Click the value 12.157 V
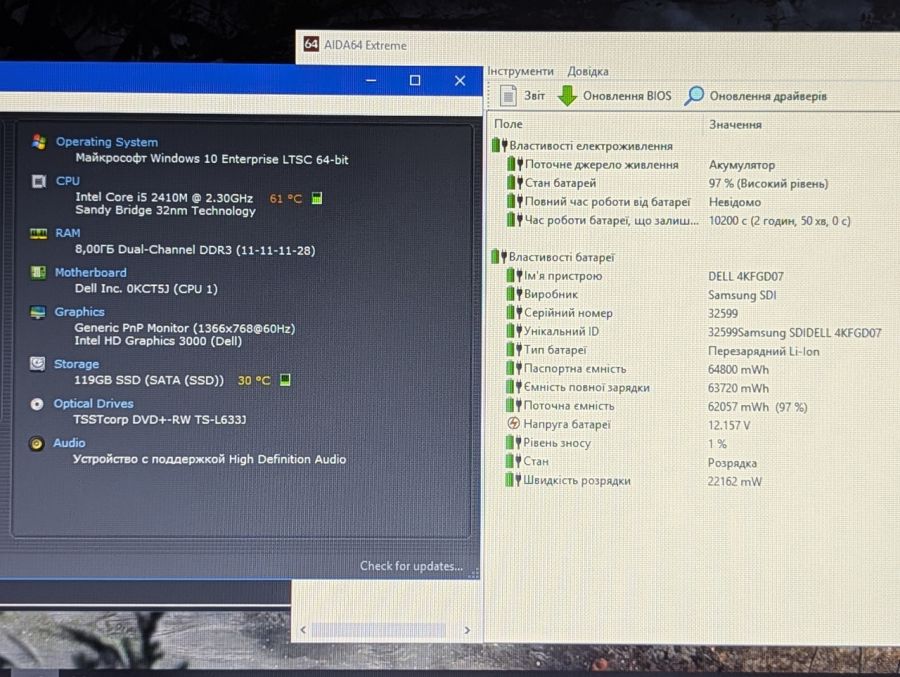The width and height of the screenshot is (900, 677). point(729,425)
